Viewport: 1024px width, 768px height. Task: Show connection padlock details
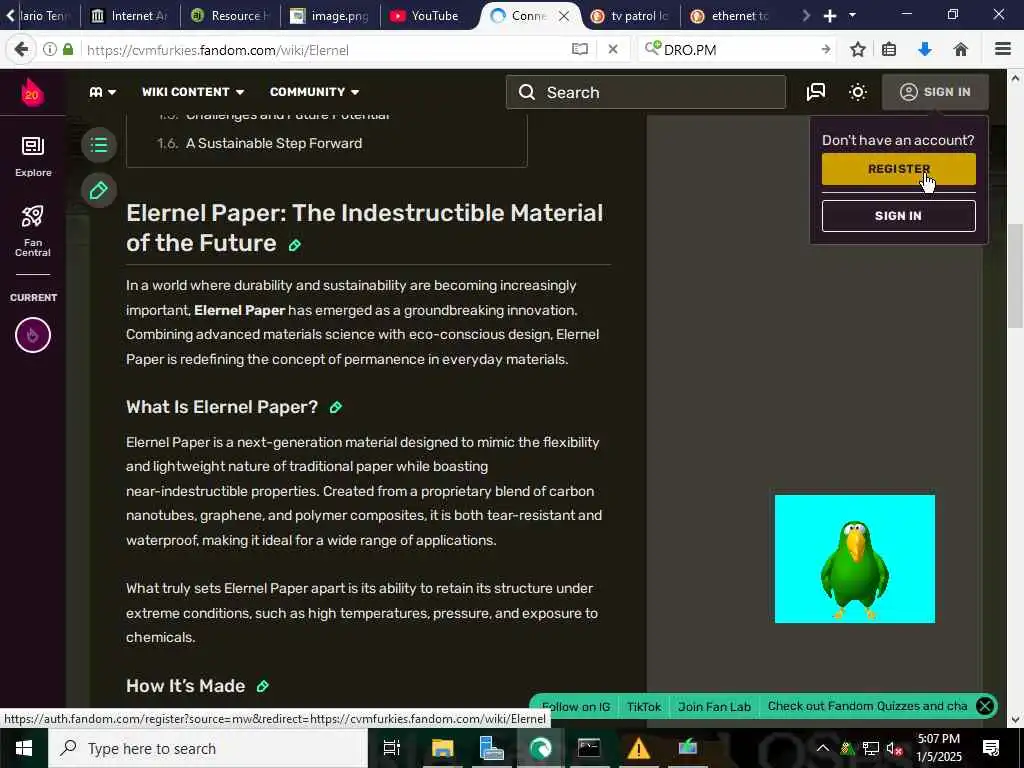pos(68,50)
